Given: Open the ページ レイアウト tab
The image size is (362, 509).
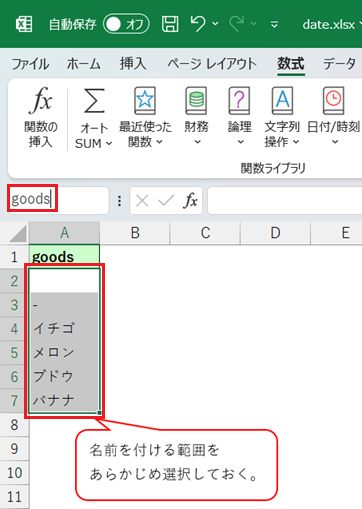Looking at the screenshot, I should click(212, 63).
